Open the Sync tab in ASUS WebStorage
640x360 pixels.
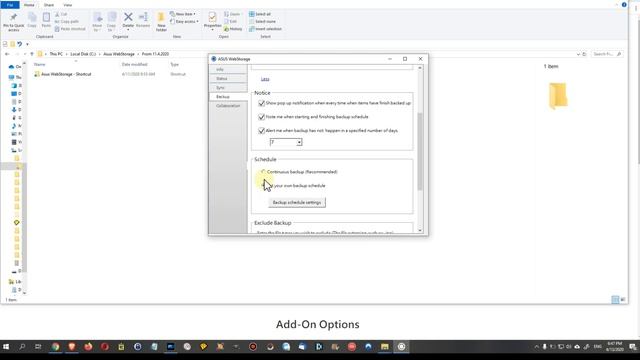(228, 88)
